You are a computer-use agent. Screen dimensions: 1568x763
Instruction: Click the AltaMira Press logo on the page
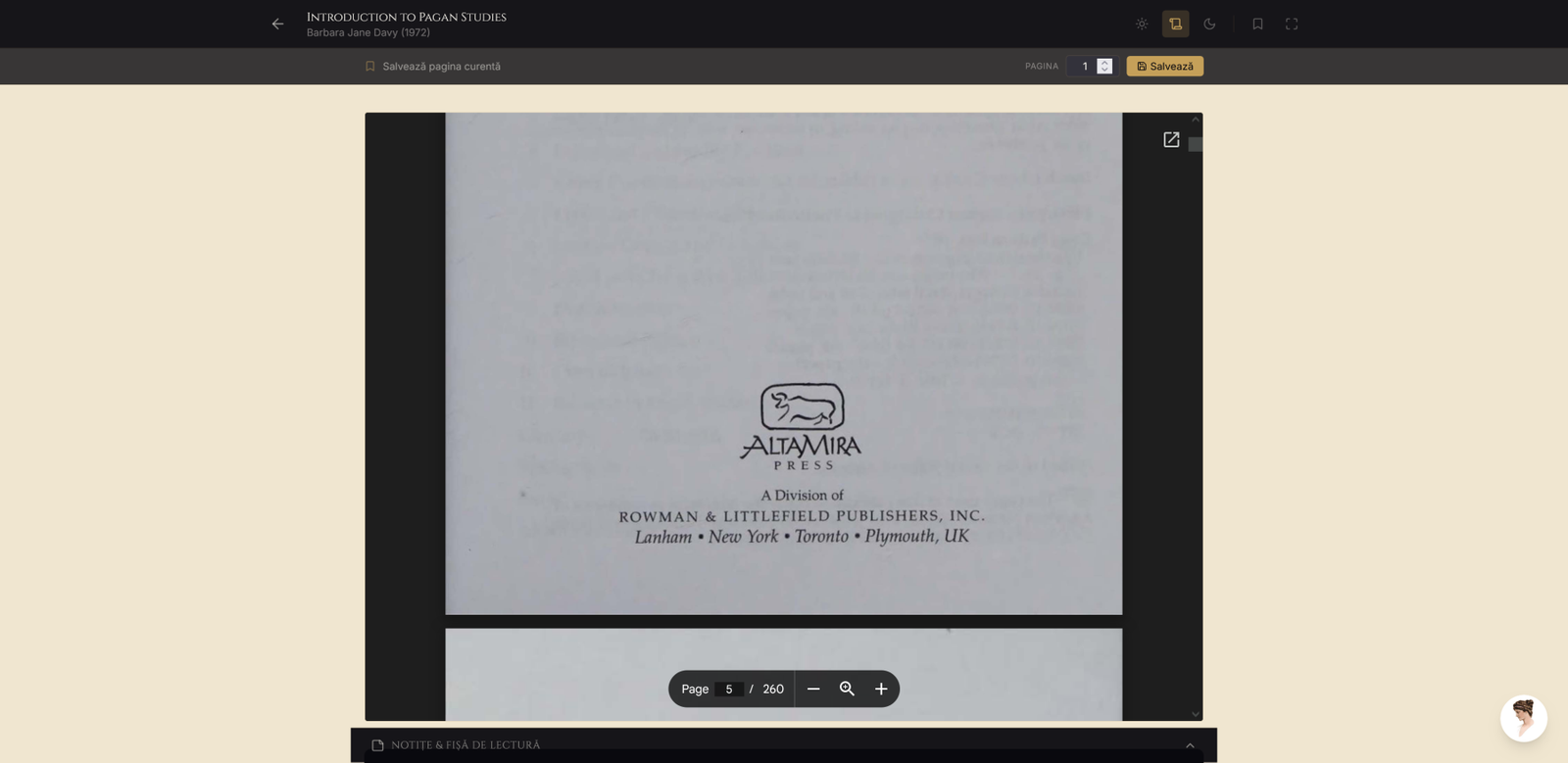802,426
